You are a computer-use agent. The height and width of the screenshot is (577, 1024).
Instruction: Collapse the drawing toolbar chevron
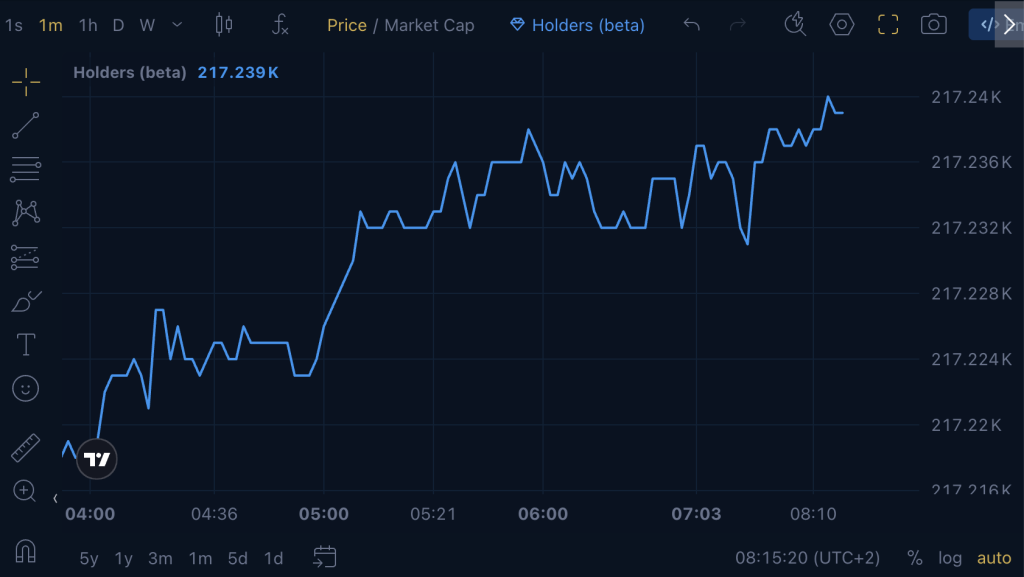click(56, 499)
